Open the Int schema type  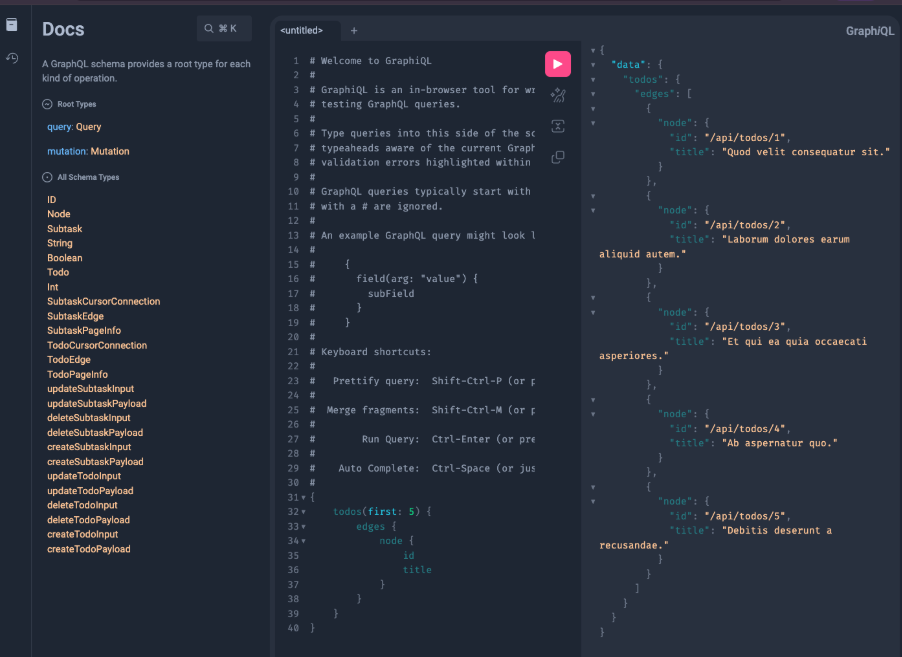pos(52,287)
